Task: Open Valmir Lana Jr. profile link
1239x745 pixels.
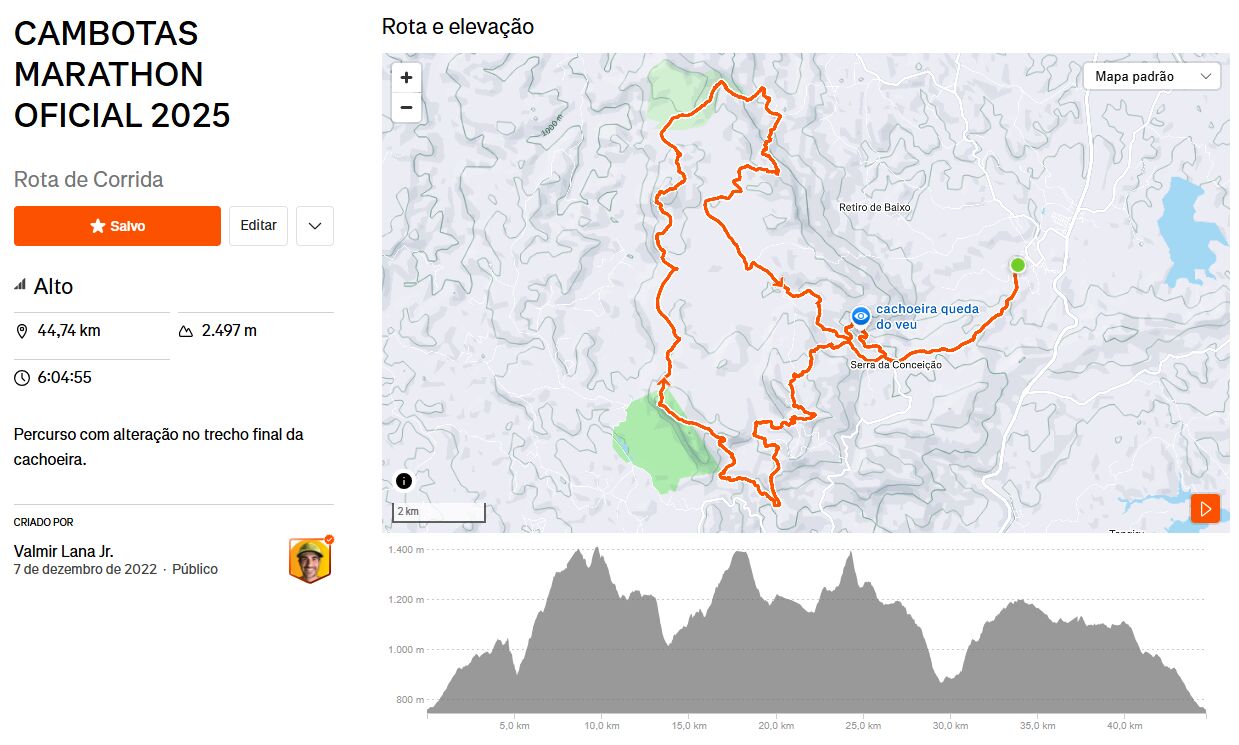Action: (x=64, y=552)
